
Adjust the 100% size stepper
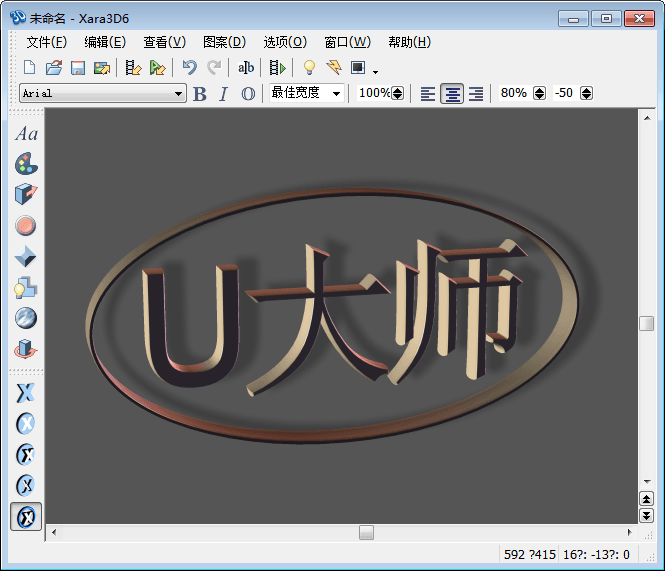pos(397,93)
